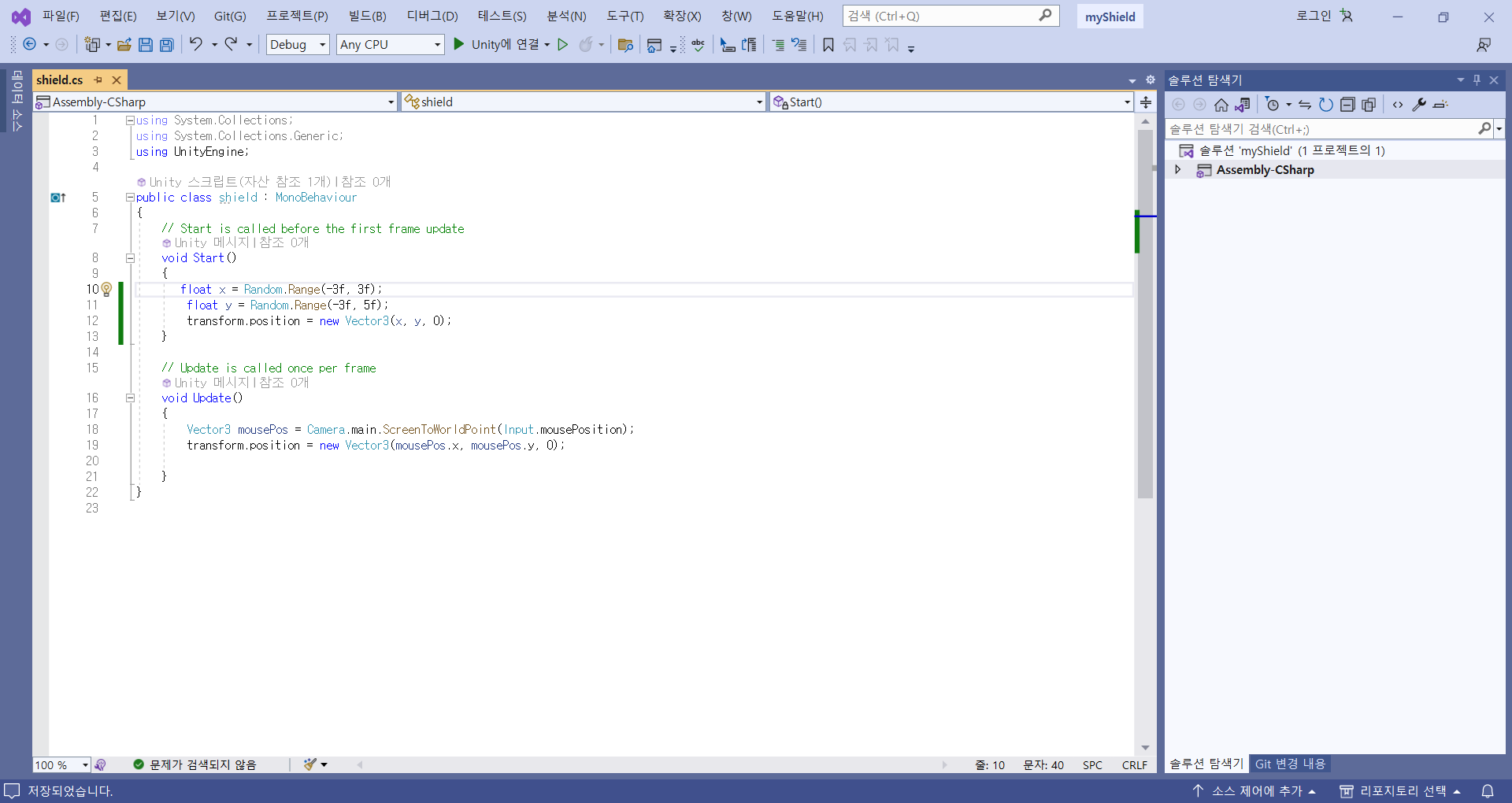
Task: Collapse the using directives region
Action: click(x=130, y=120)
